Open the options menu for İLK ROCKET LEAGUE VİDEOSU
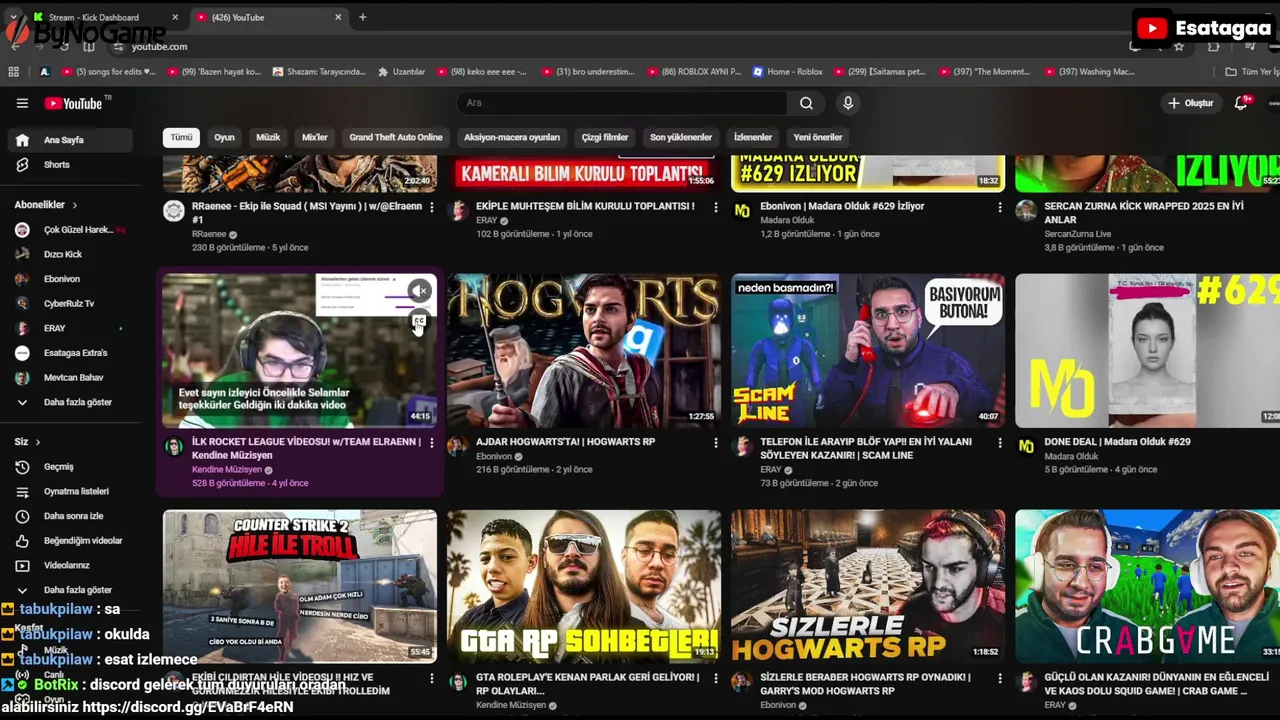 432,442
